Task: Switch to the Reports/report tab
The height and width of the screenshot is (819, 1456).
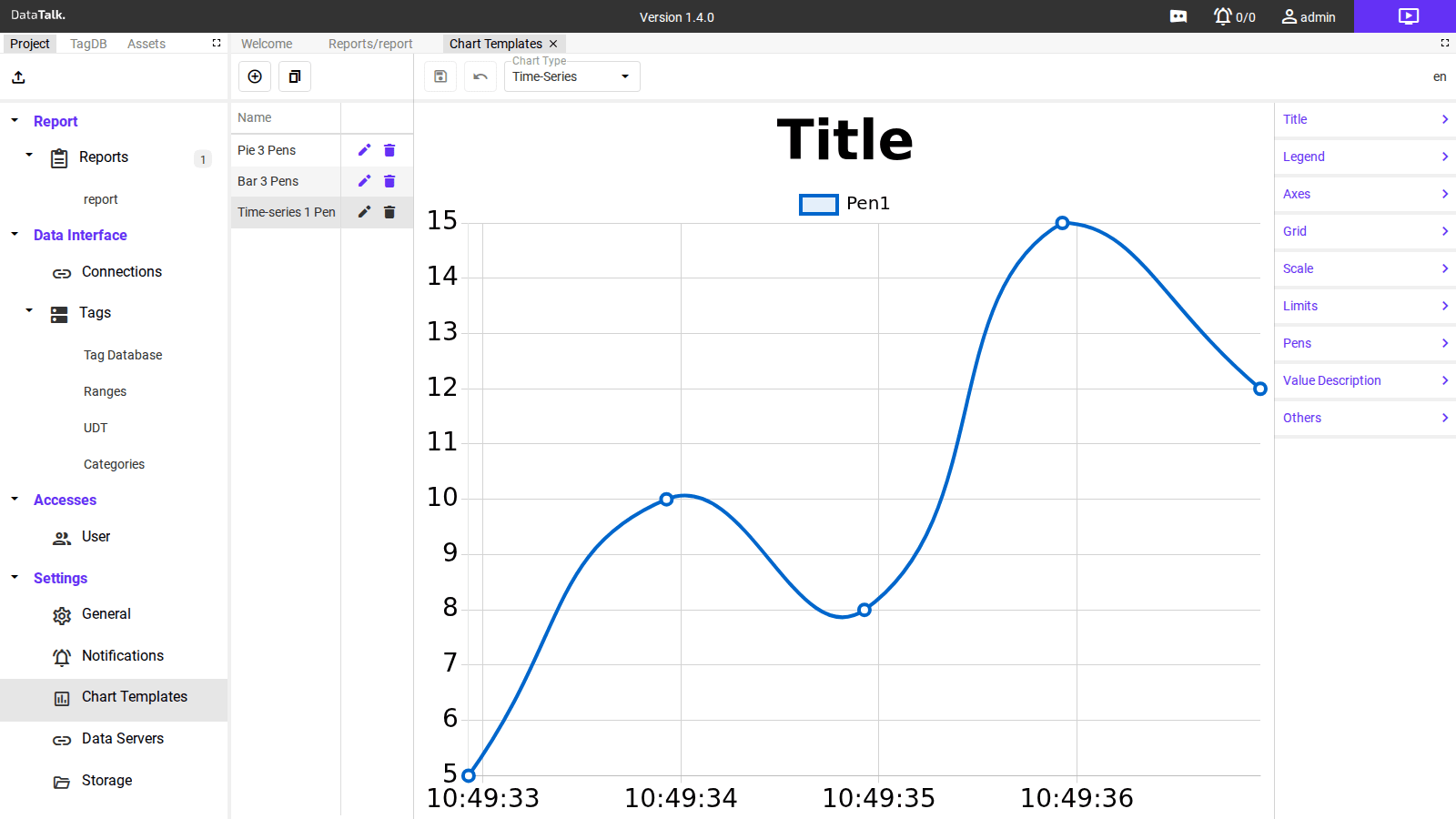Action: pos(370,44)
